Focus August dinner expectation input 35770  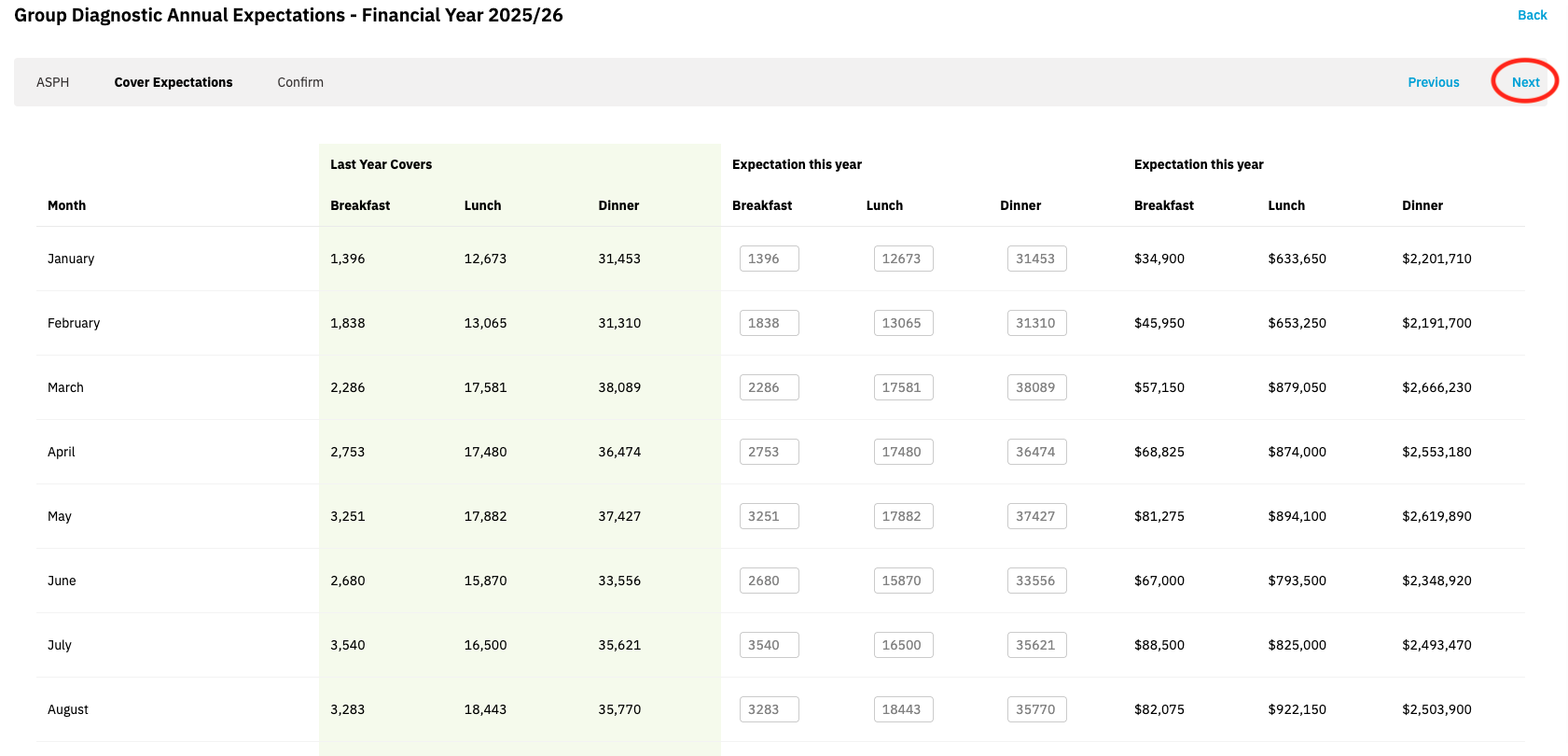click(1036, 709)
